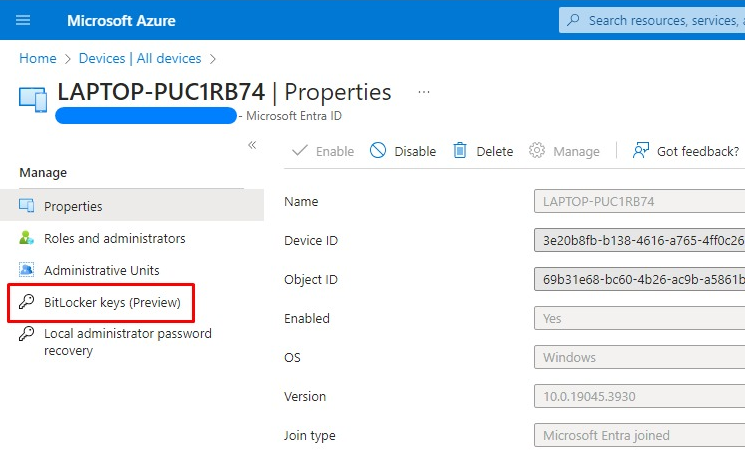This screenshot has height=456, width=745.
Task: Click the Manage toolbar button
Action: [x=564, y=151]
